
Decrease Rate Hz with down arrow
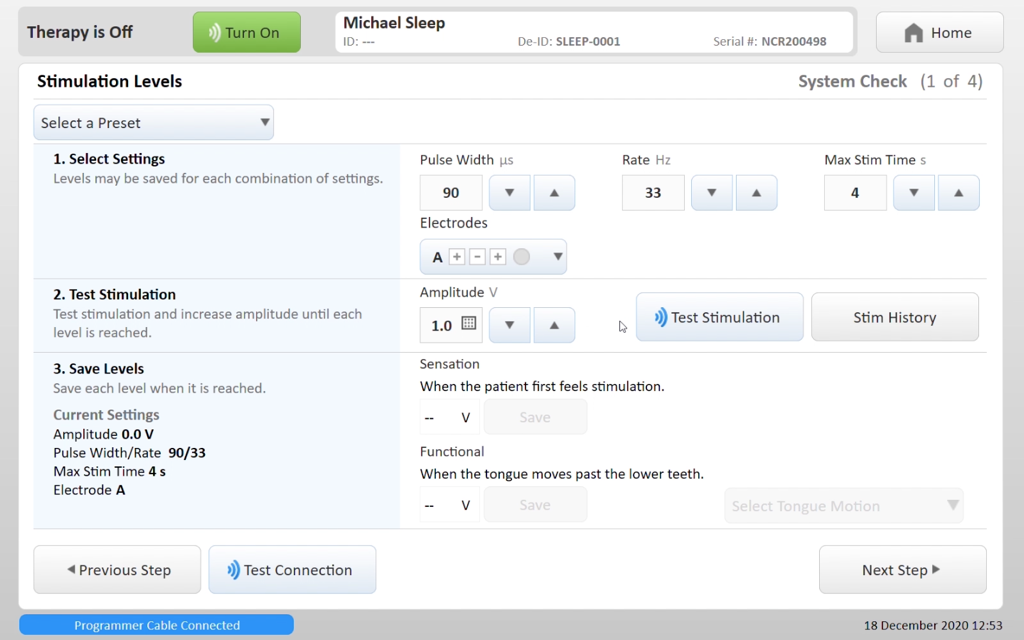click(712, 193)
